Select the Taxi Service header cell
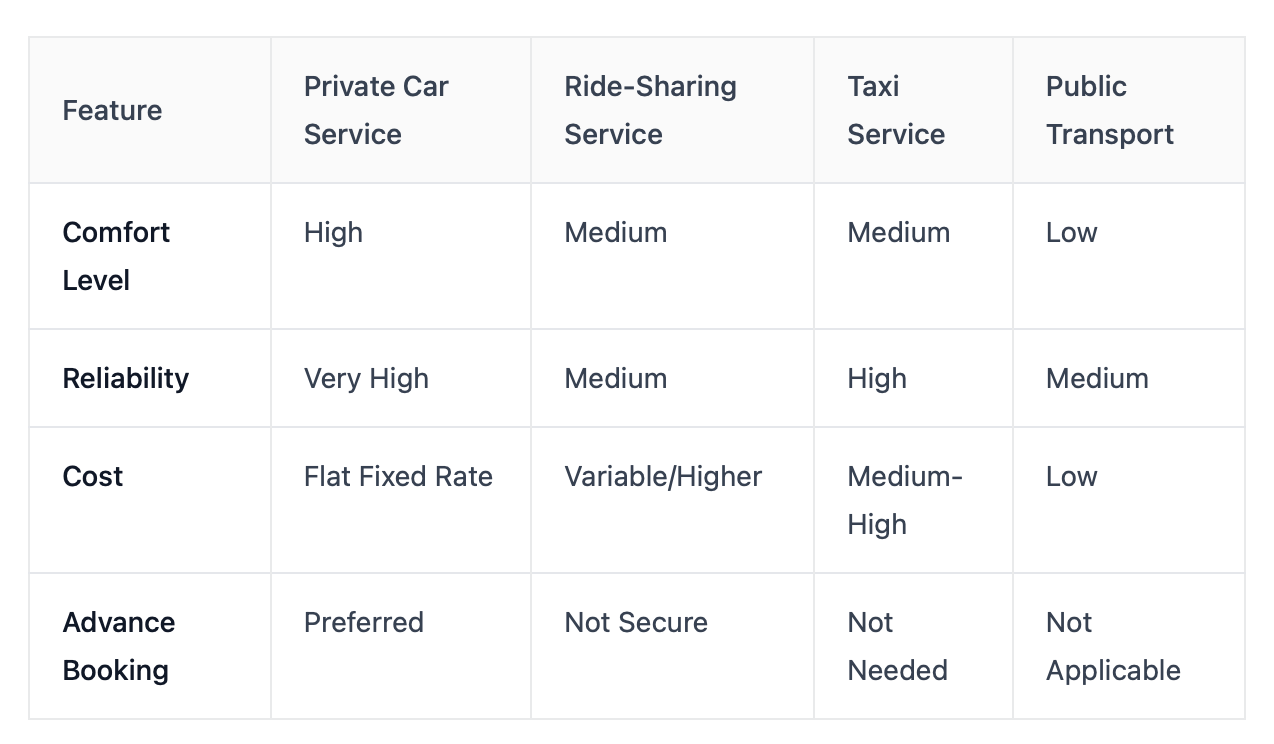The width and height of the screenshot is (1274, 744). [x=896, y=110]
